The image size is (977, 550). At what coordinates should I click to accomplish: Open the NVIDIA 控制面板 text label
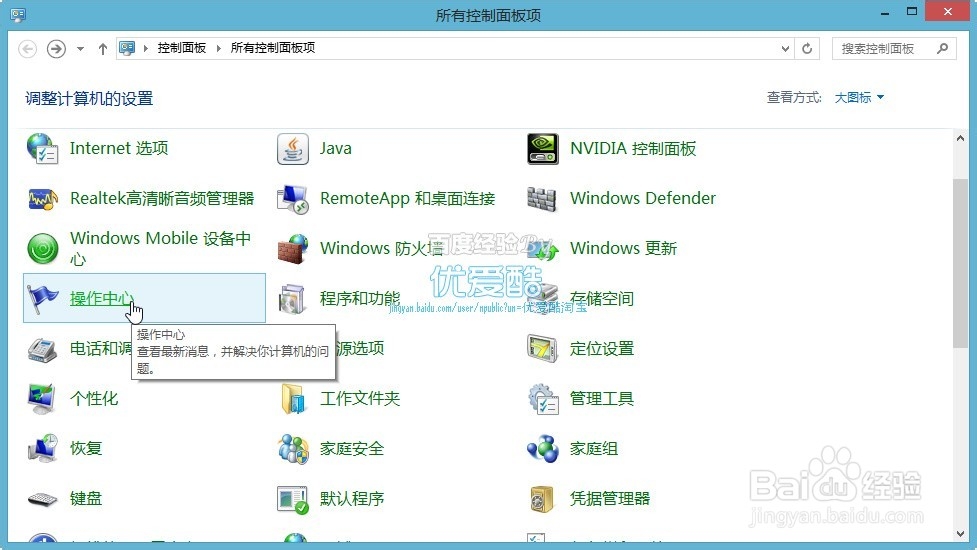coord(633,149)
